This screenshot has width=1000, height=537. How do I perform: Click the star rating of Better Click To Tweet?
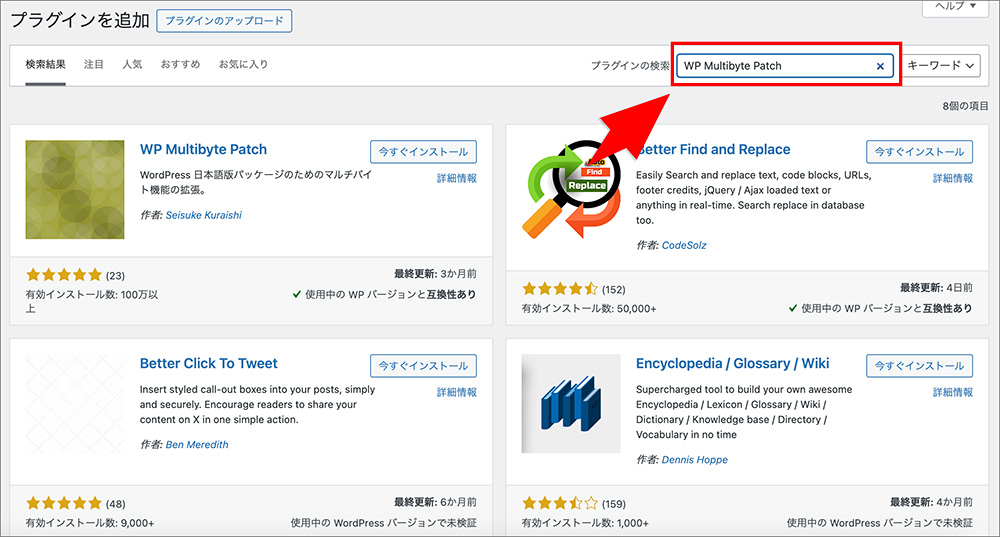coord(64,504)
